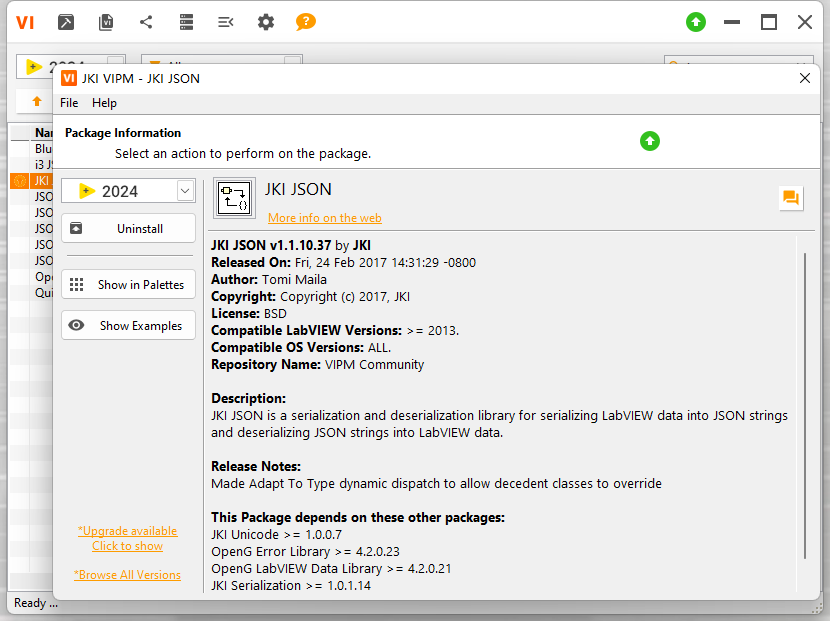Click 'License: BSD' text
The width and height of the screenshot is (830, 621).
pyautogui.click(x=249, y=313)
